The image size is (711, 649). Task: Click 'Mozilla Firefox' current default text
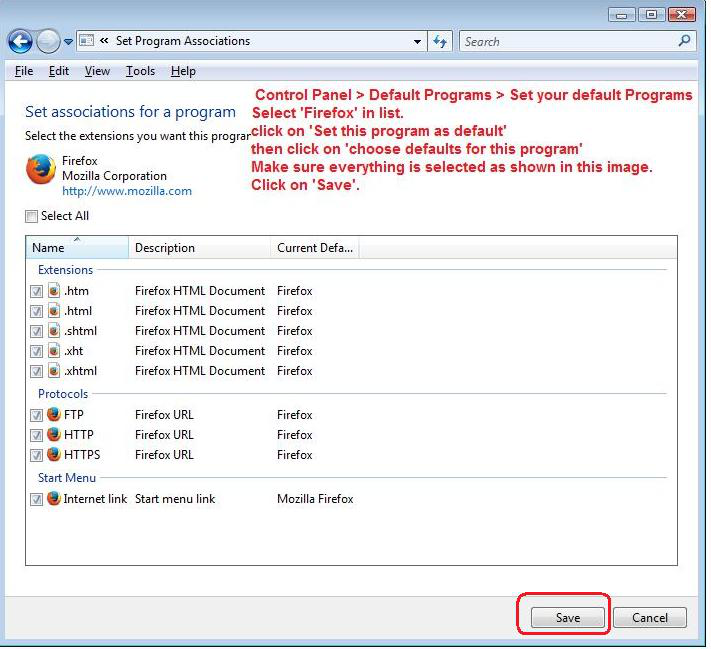(x=315, y=499)
